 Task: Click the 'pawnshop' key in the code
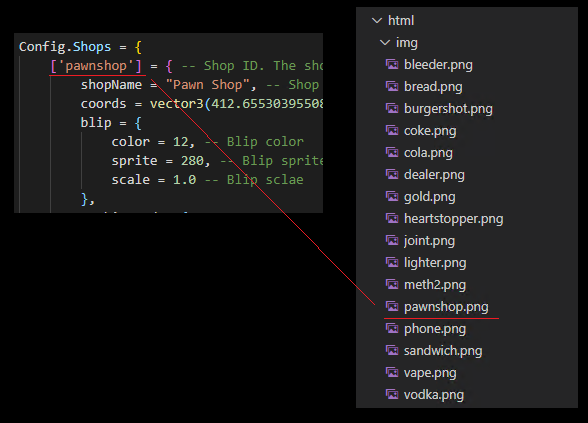pos(96,66)
